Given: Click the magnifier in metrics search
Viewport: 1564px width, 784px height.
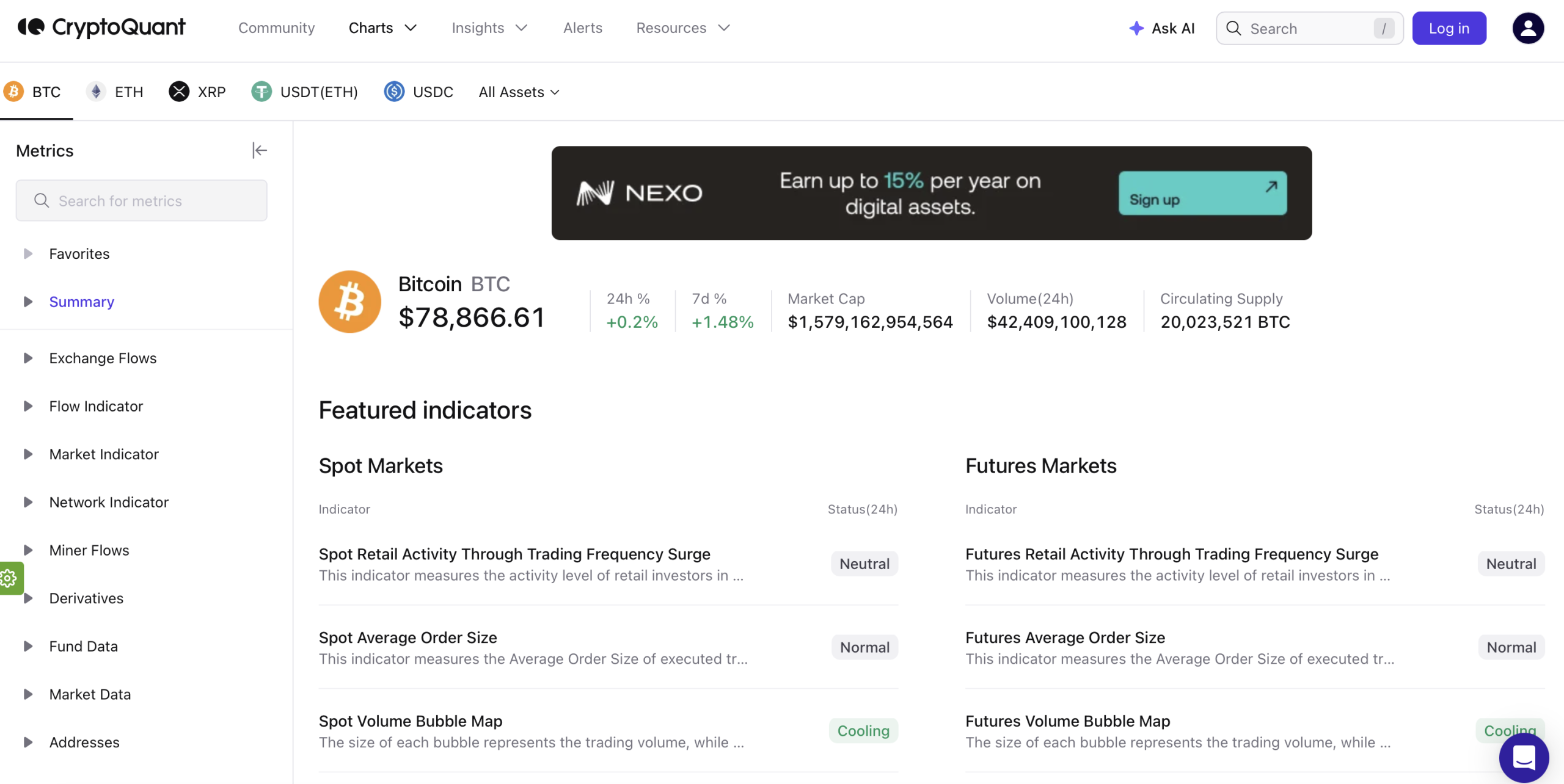Looking at the screenshot, I should click(42, 200).
